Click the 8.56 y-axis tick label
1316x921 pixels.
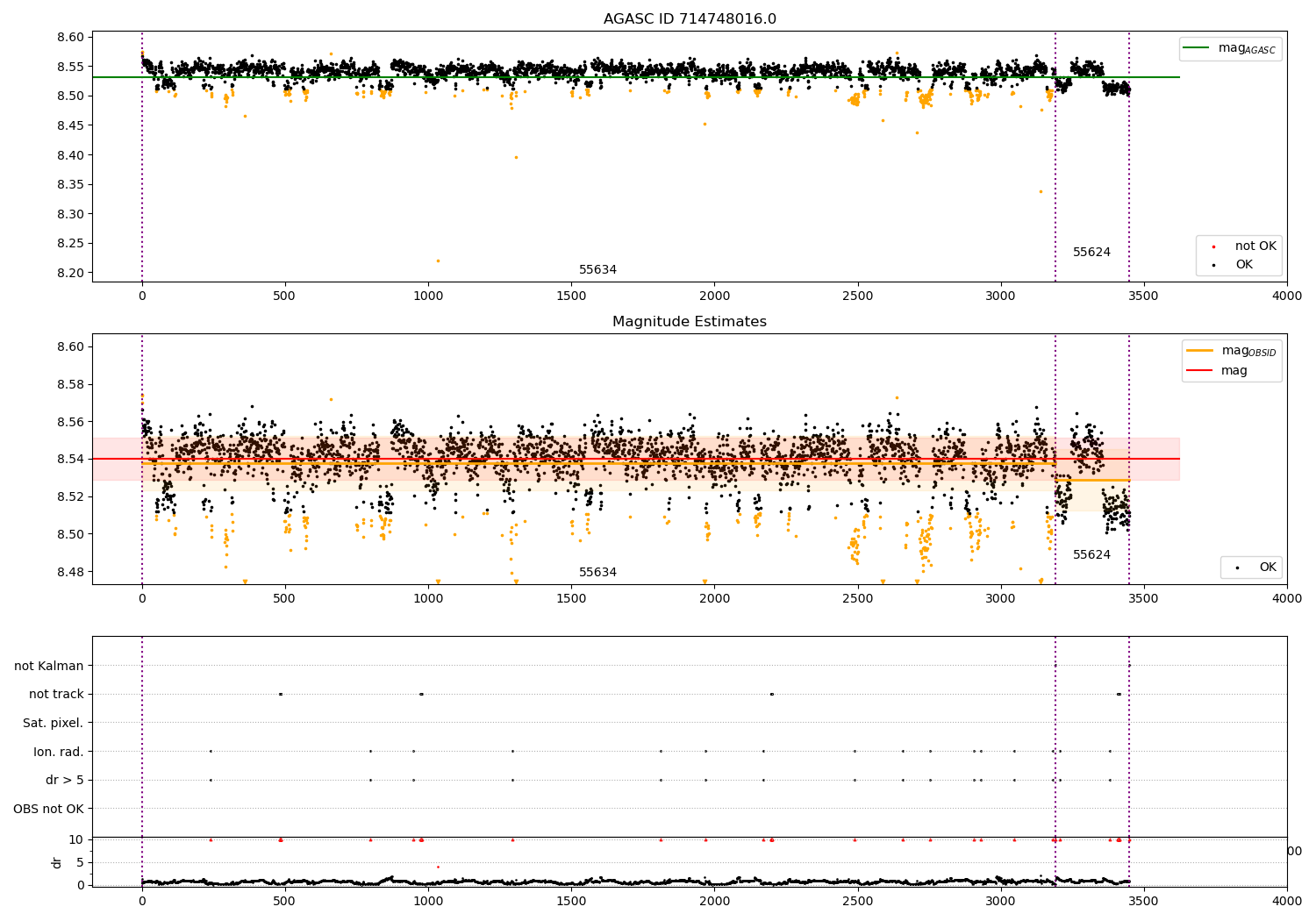(x=69, y=422)
